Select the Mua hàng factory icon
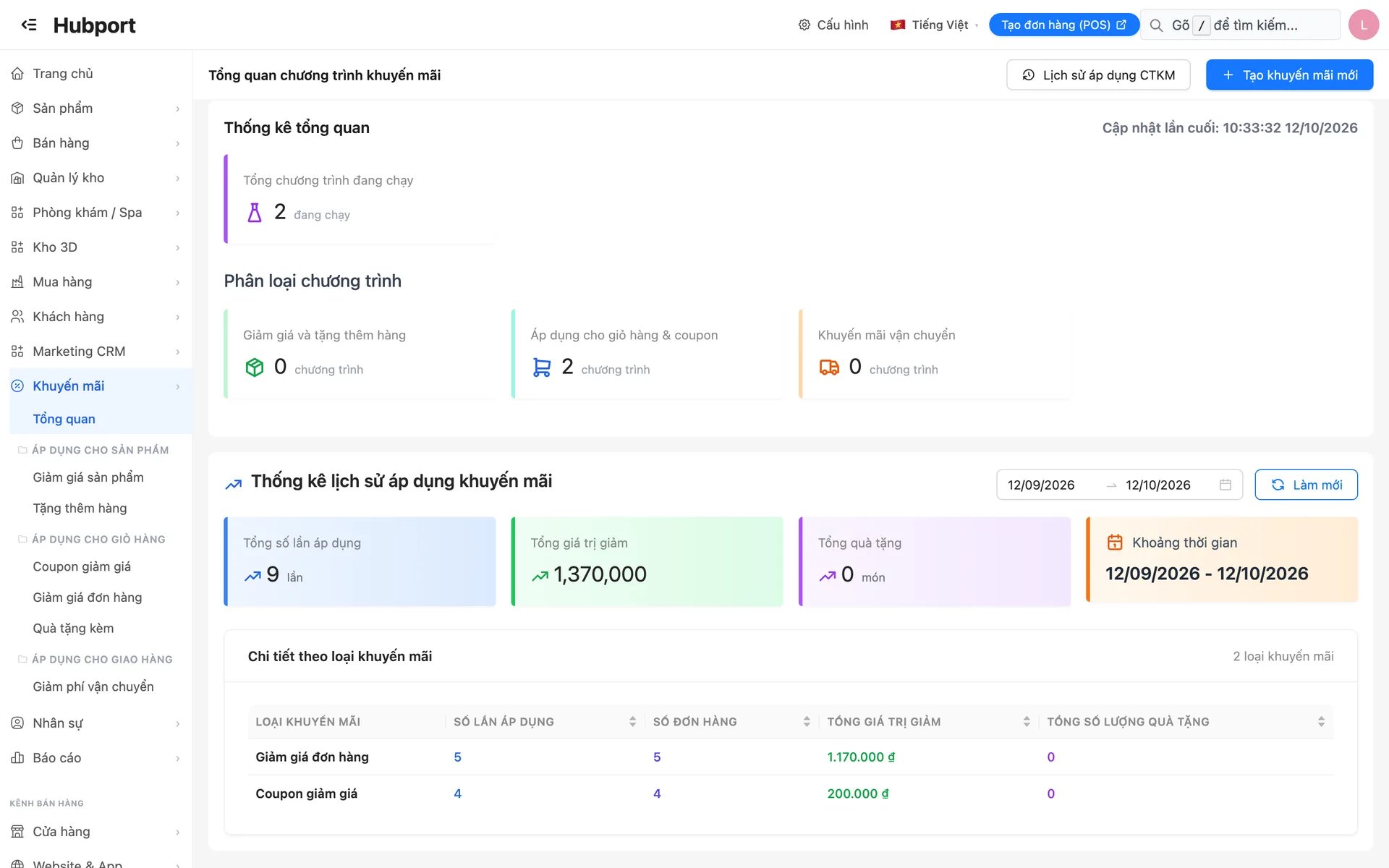The width and height of the screenshot is (1389, 868). tap(17, 282)
